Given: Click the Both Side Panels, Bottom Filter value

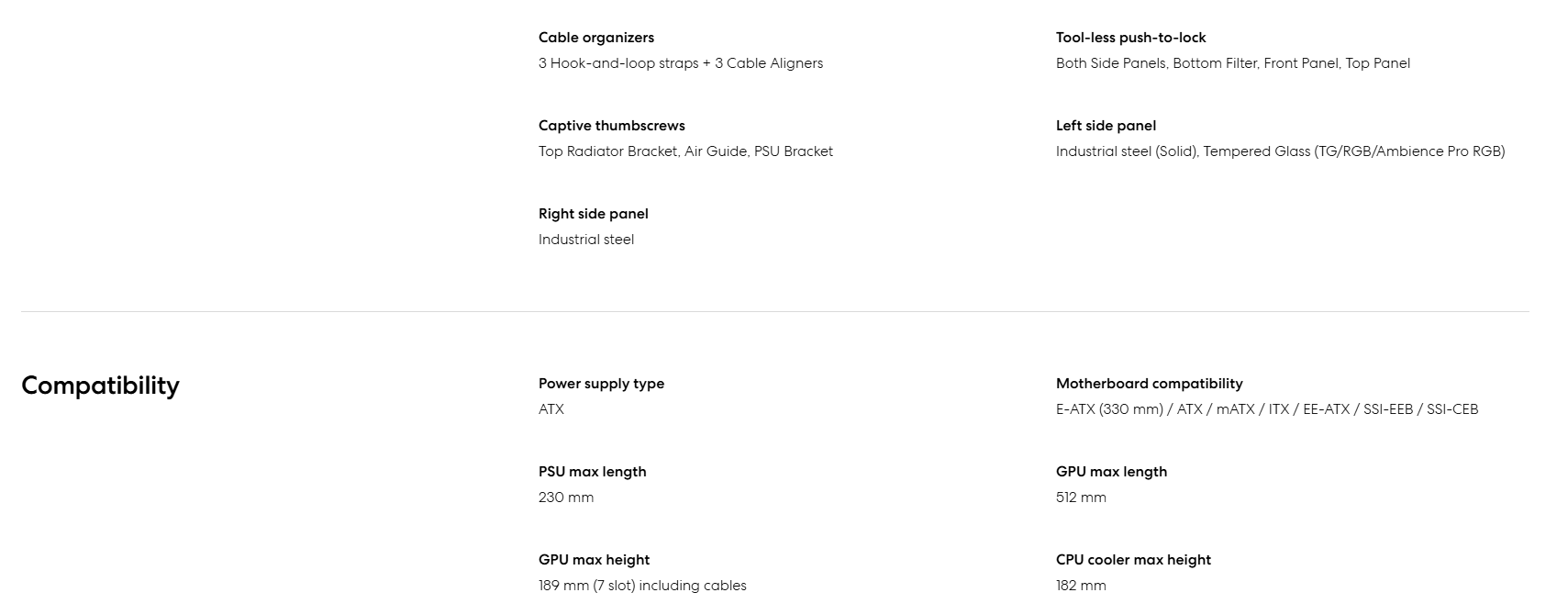Looking at the screenshot, I should tap(1232, 63).
